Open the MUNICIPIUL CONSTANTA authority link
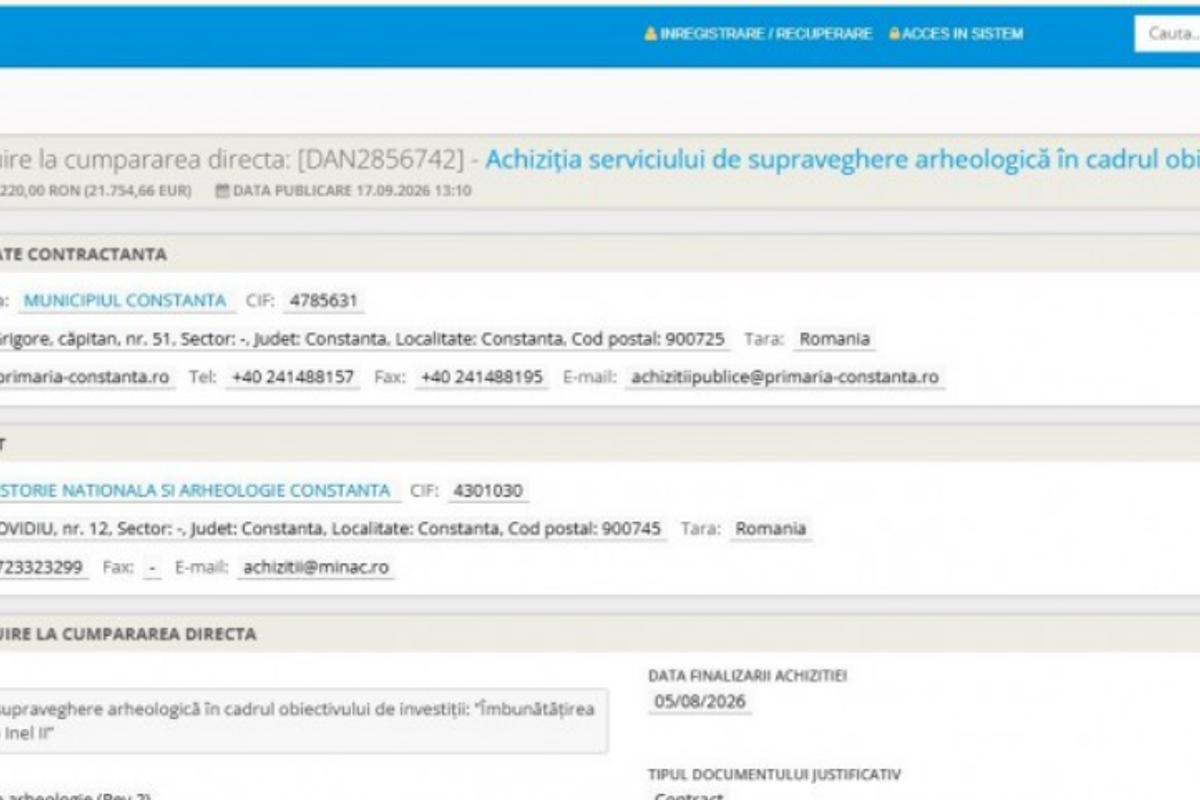Viewport: 1200px width, 800px height. (125, 300)
